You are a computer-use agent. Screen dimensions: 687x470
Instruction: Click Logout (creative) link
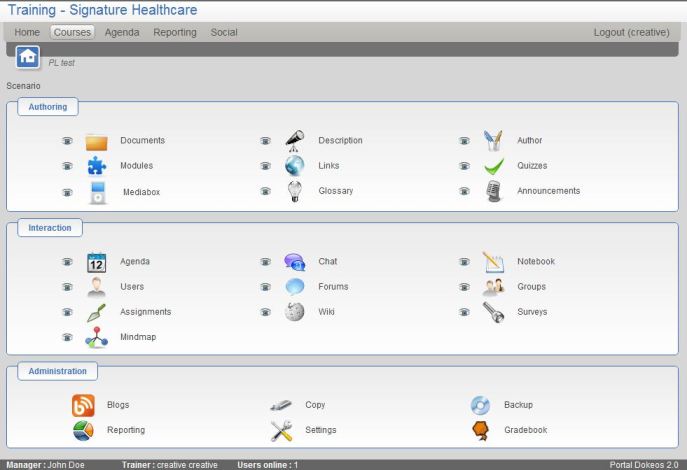(x=631, y=32)
